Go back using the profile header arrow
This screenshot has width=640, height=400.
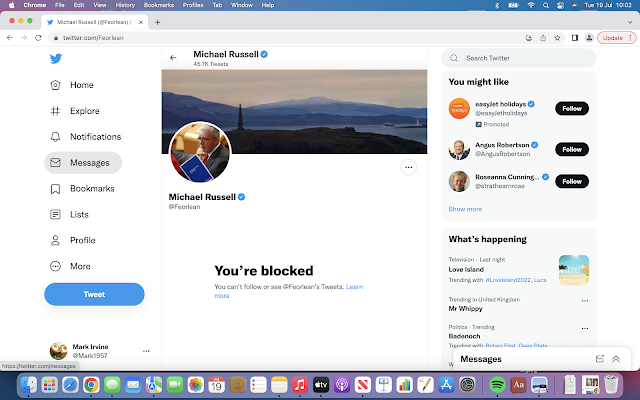pyautogui.click(x=173, y=58)
